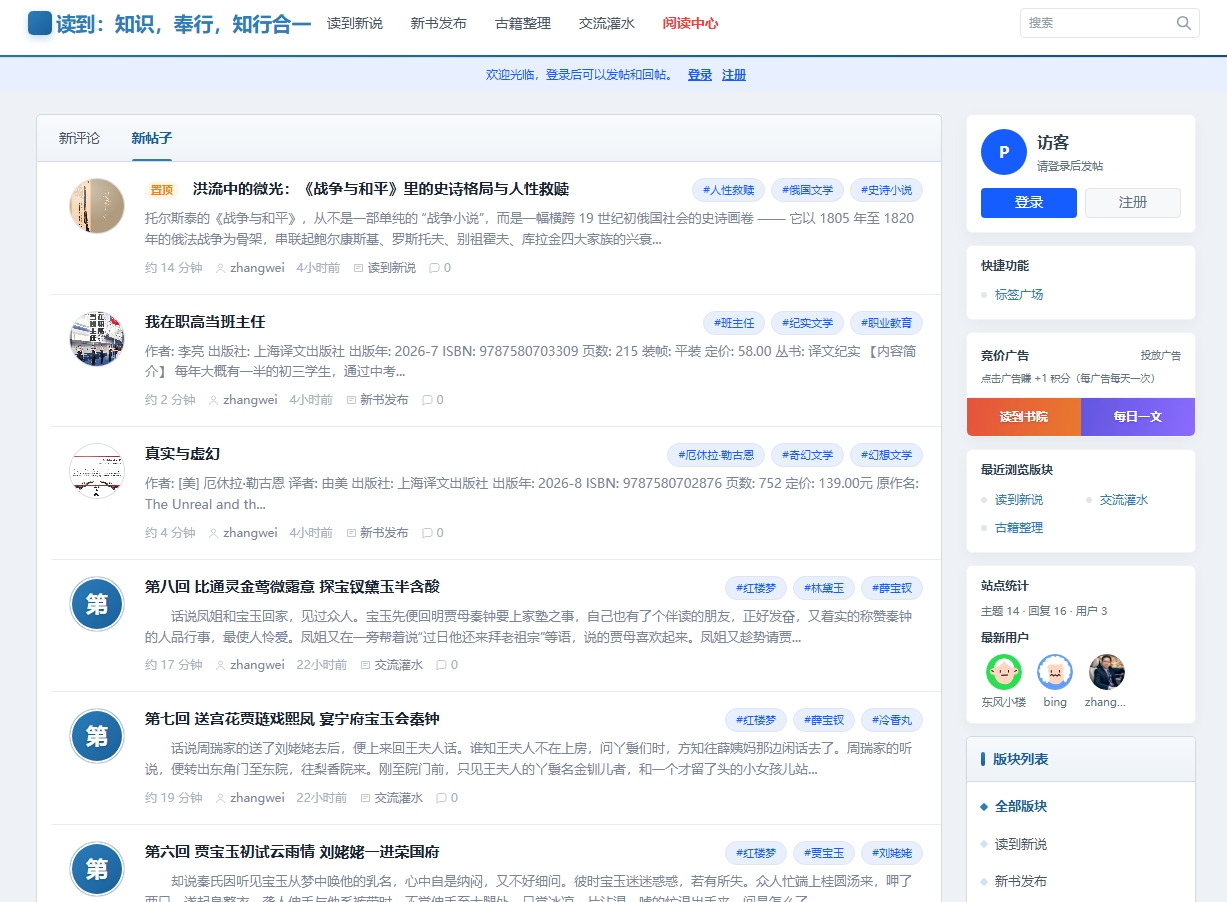Viewport: 1227px width, 902px height.
Task: Click the blue 登录 button in sidebar
Action: coord(1029,202)
